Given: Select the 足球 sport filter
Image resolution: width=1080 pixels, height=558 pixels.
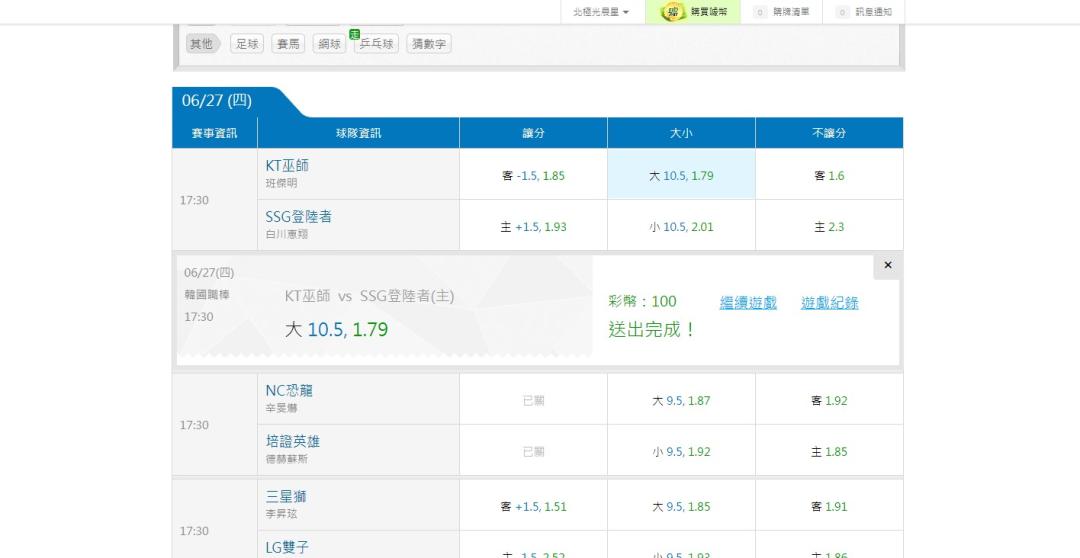Looking at the screenshot, I should click(247, 43).
